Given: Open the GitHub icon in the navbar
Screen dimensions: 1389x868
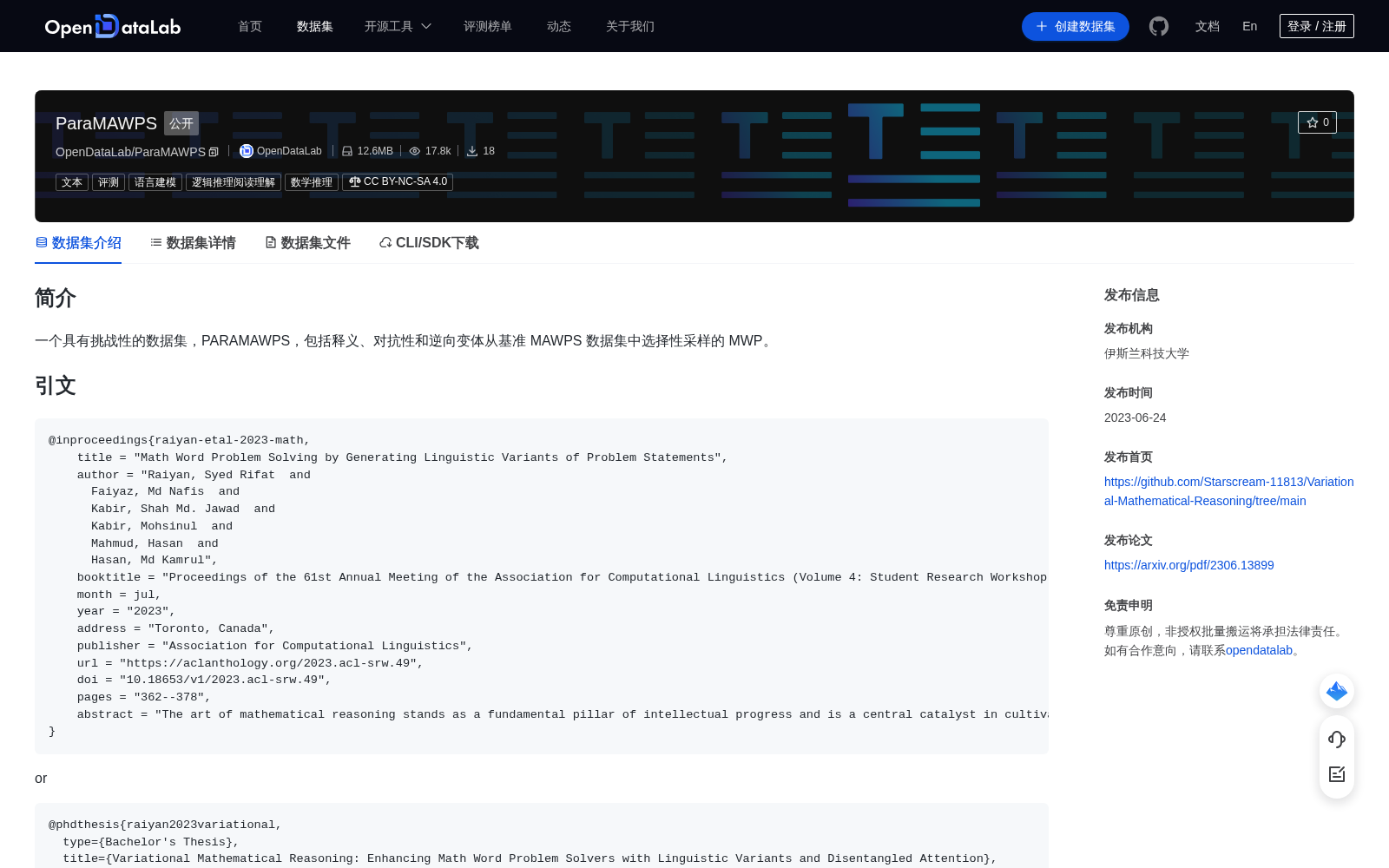Looking at the screenshot, I should pyautogui.click(x=1159, y=26).
